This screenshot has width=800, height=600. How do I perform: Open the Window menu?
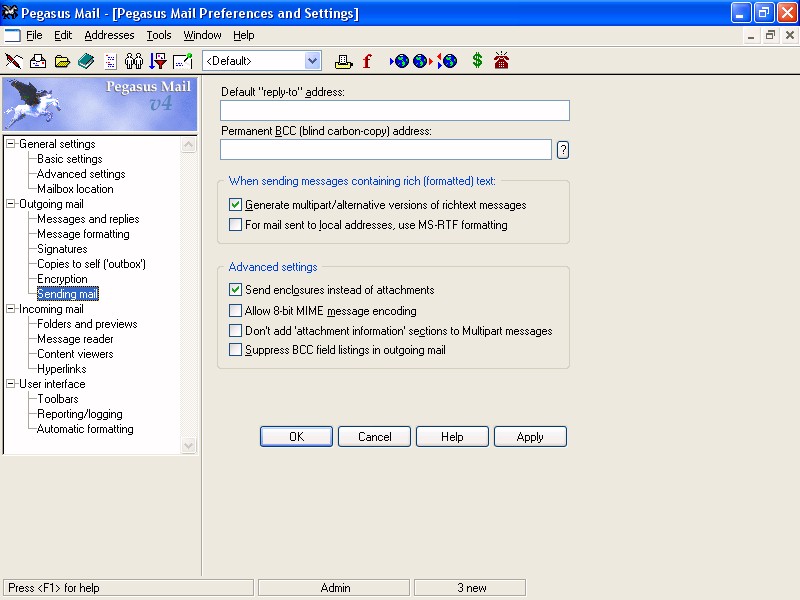click(x=202, y=35)
